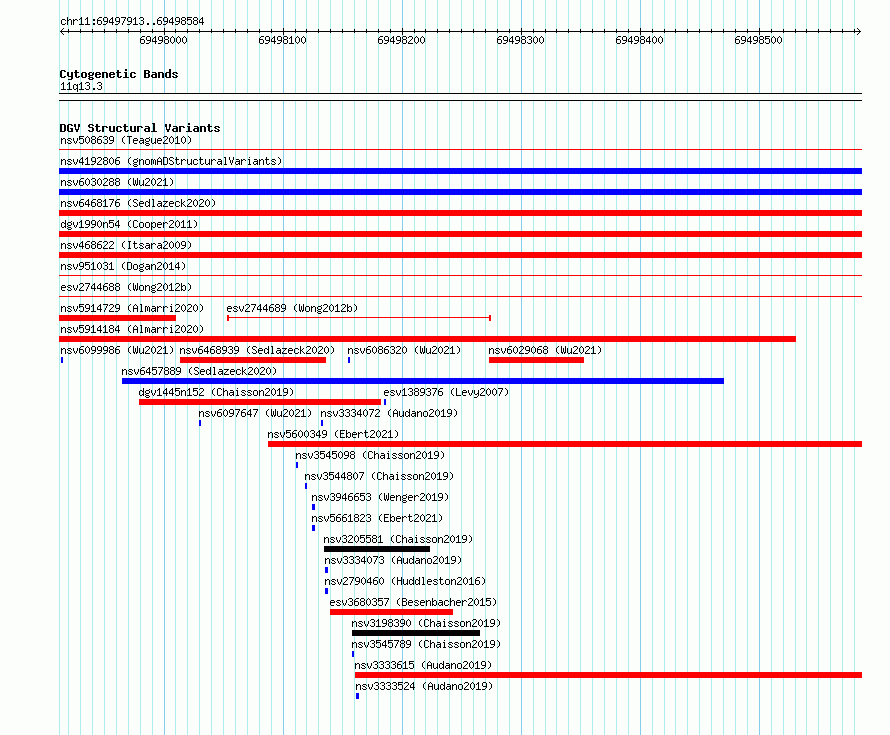890x735 pixels.
Task: Click ruler position 69498200
Action: pyautogui.click(x=401, y=40)
